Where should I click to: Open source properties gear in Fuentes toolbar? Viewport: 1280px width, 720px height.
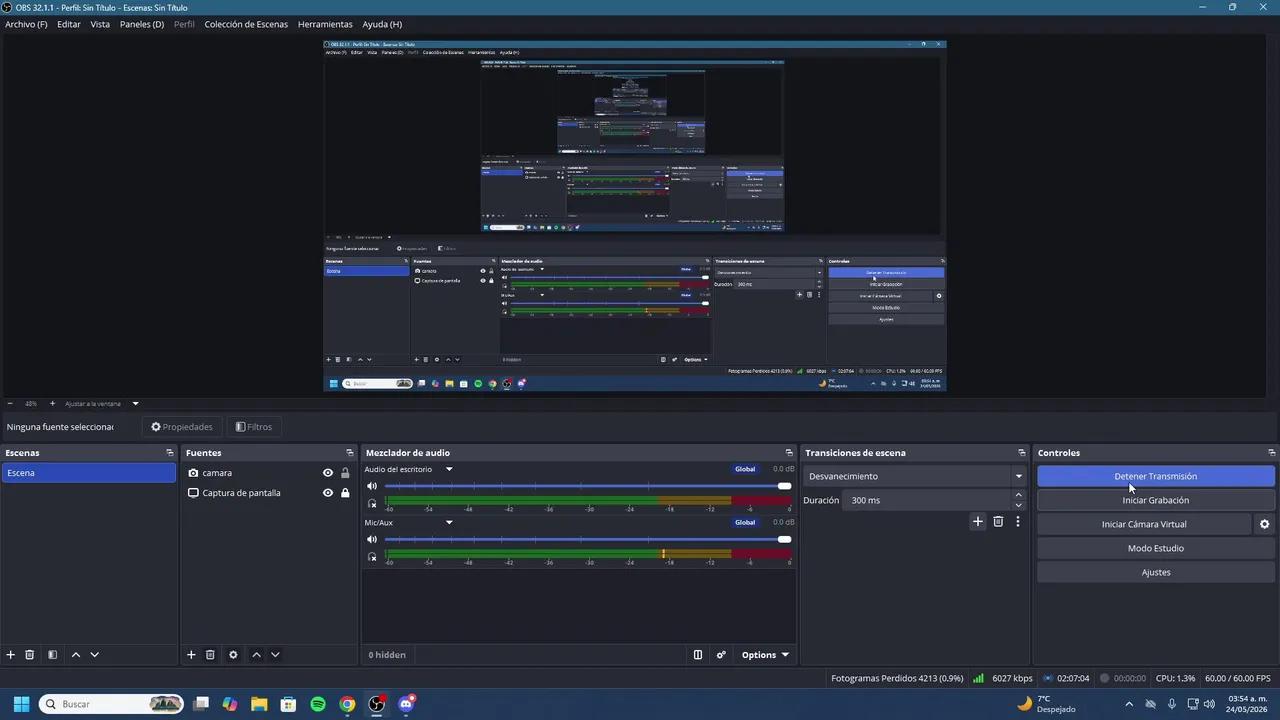[233, 655]
